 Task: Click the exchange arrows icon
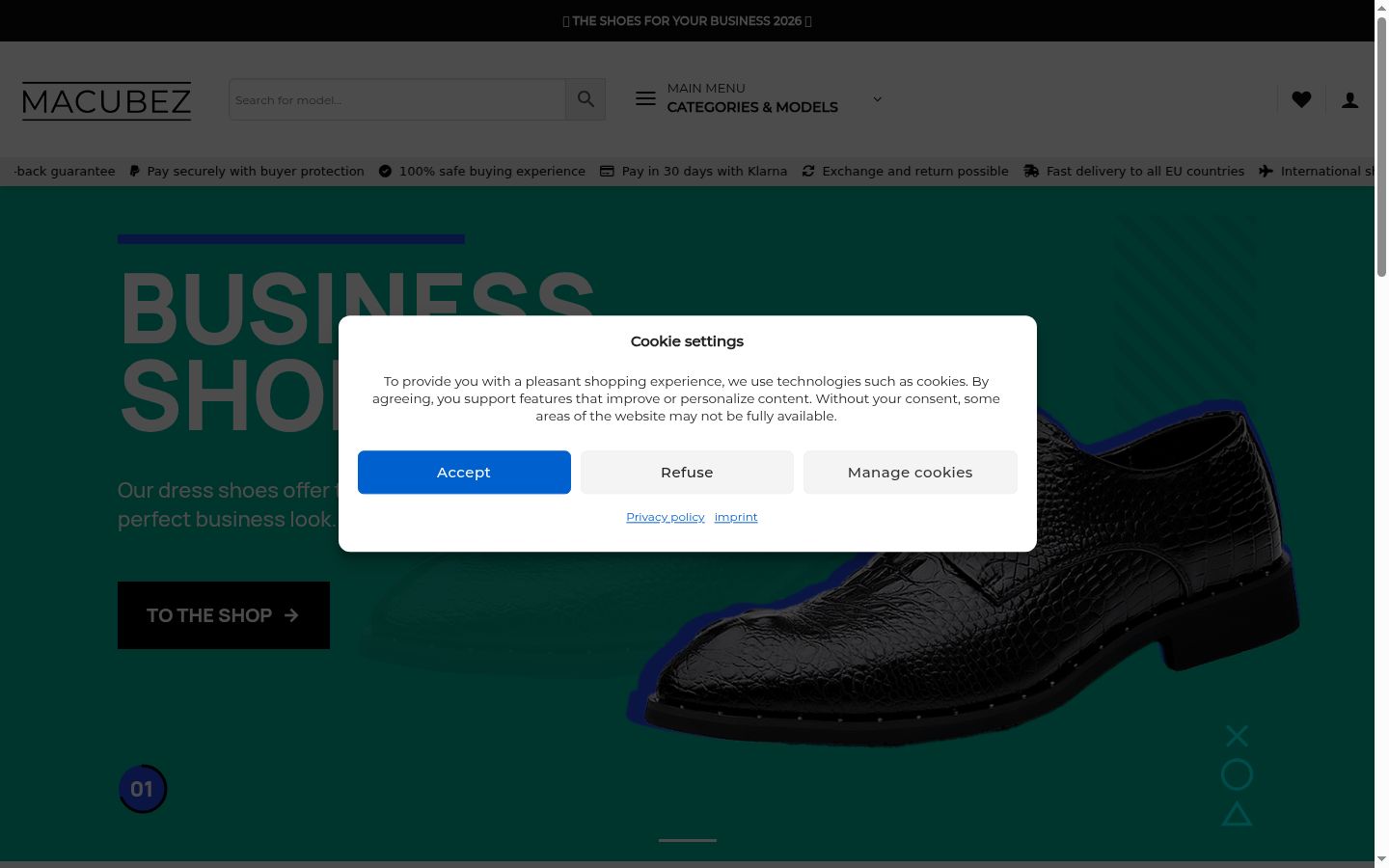click(808, 171)
